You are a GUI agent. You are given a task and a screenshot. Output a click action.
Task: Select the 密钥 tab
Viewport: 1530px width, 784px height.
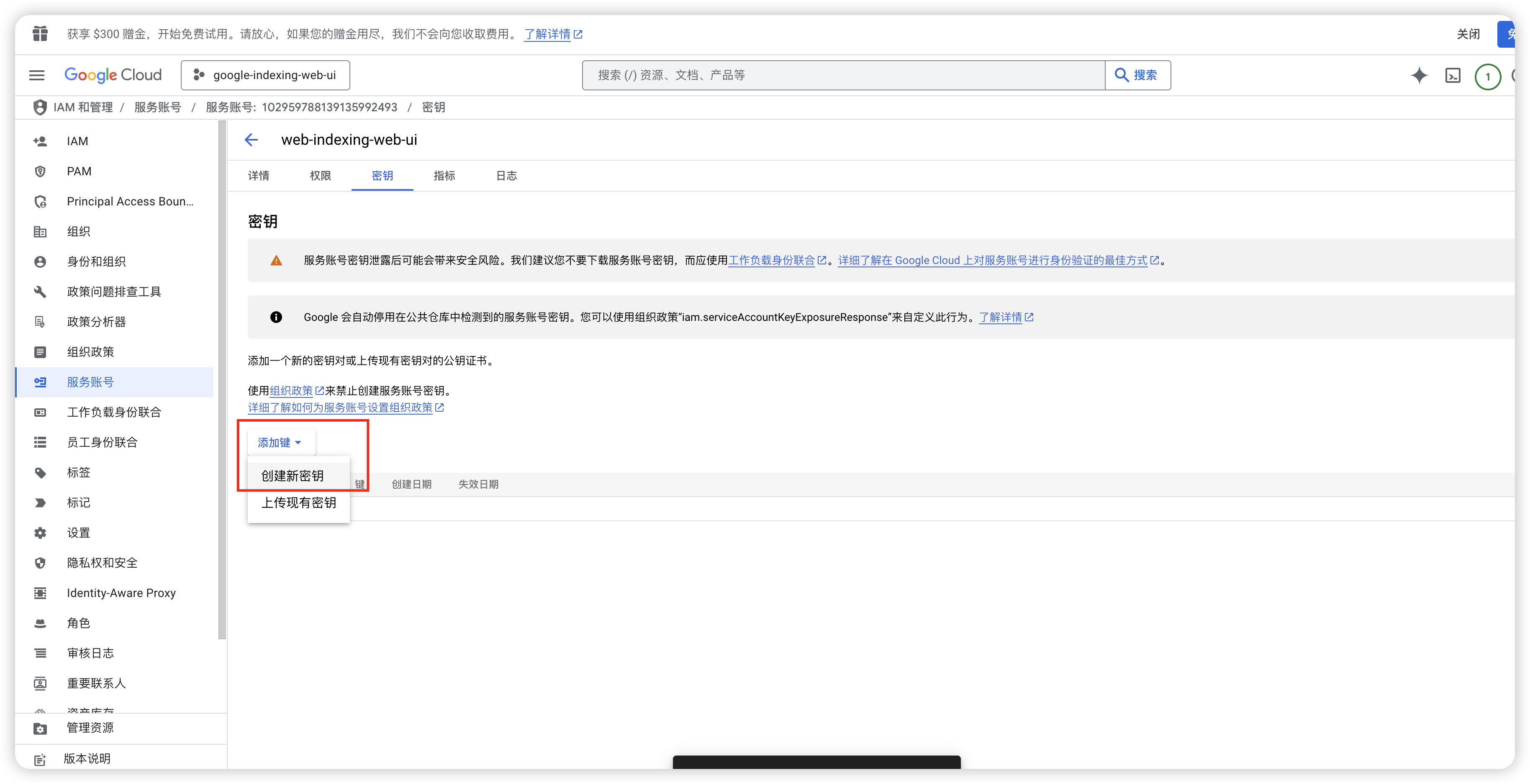pos(382,176)
